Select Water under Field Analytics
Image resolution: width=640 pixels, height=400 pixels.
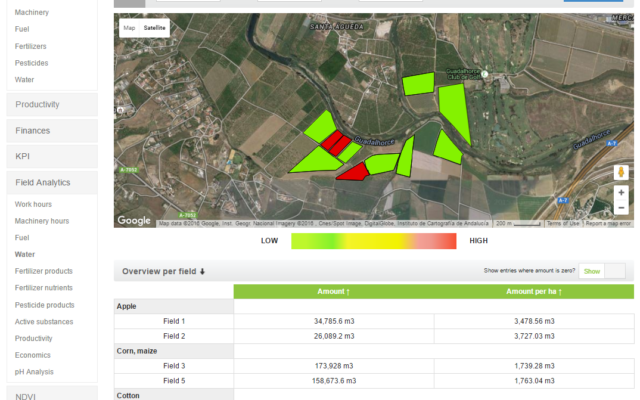tap(25, 254)
